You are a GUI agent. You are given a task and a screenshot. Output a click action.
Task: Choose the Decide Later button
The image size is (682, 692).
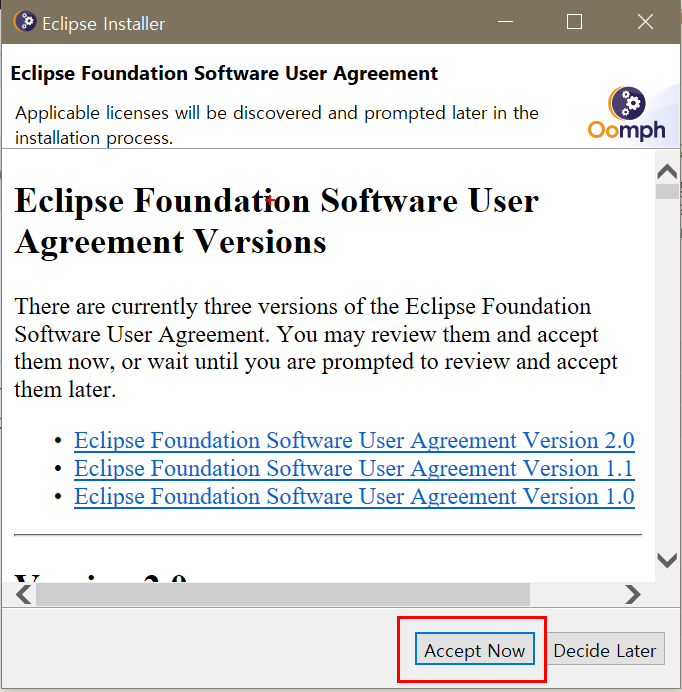[x=604, y=649]
